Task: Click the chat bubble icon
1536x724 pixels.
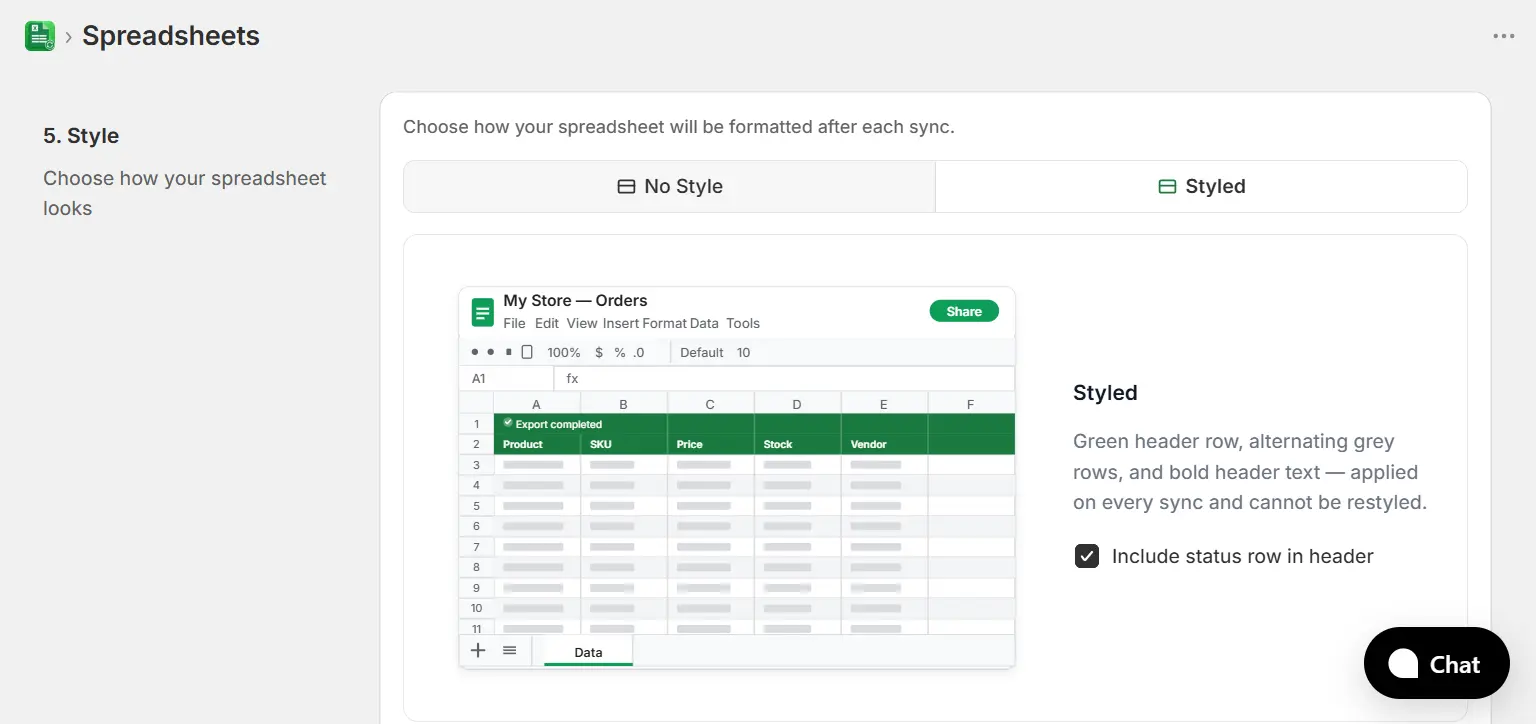Action: [1403, 663]
